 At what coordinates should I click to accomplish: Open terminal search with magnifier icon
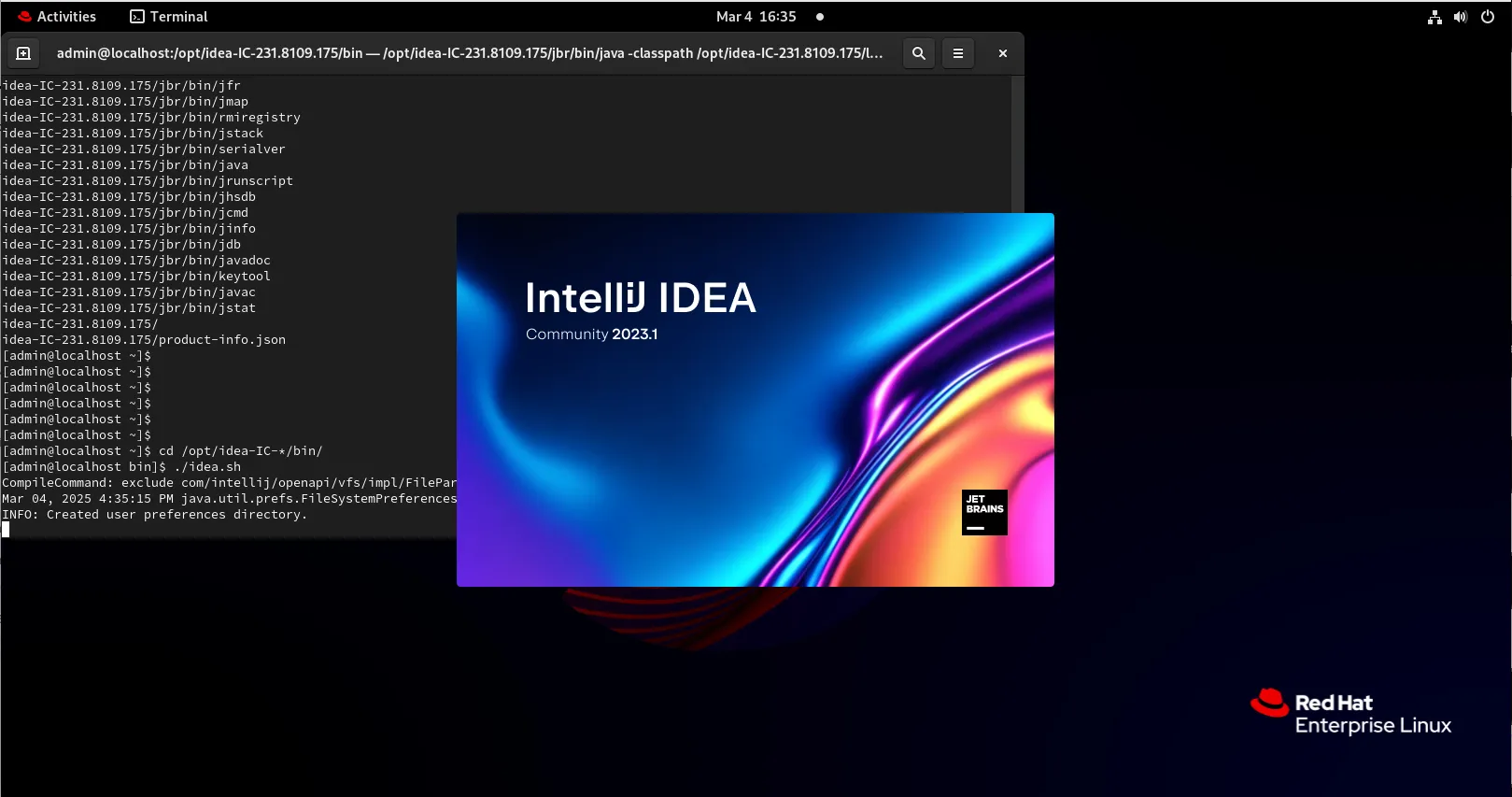pyautogui.click(x=919, y=53)
